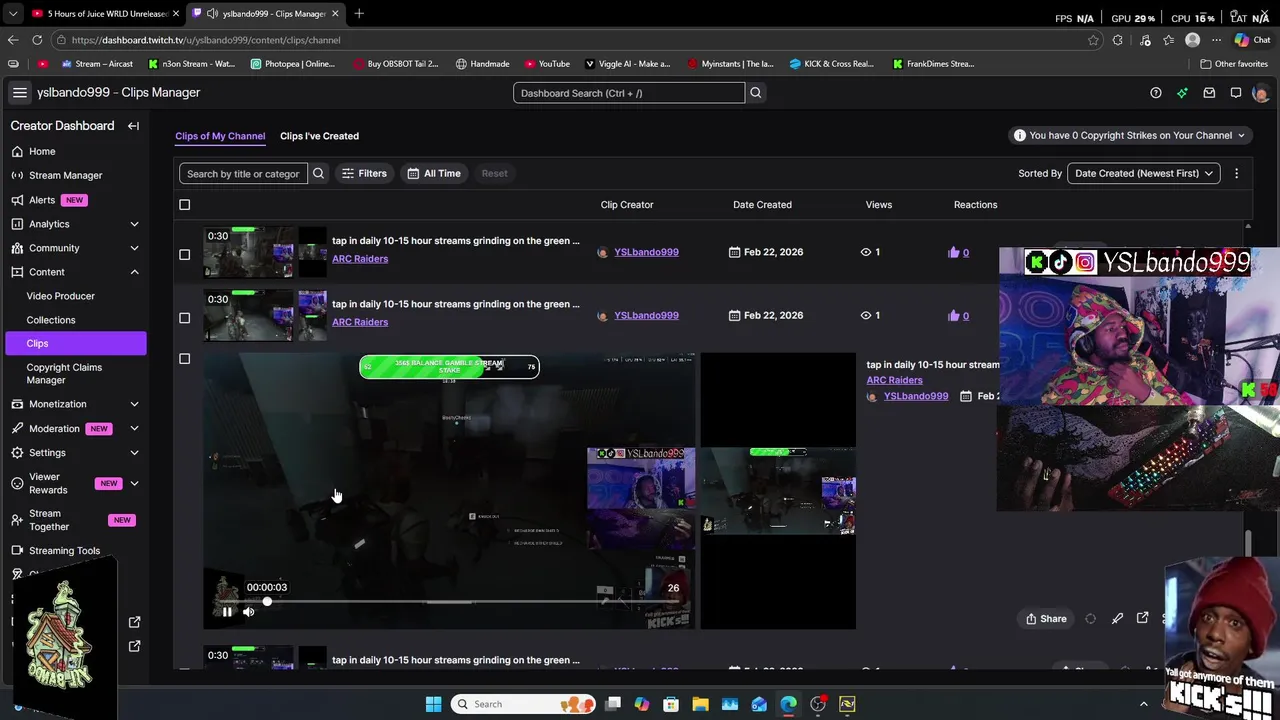This screenshot has width=1280, height=720.
Task: Click the clips list vertical scrollbar
Action: click(1247, 542)
